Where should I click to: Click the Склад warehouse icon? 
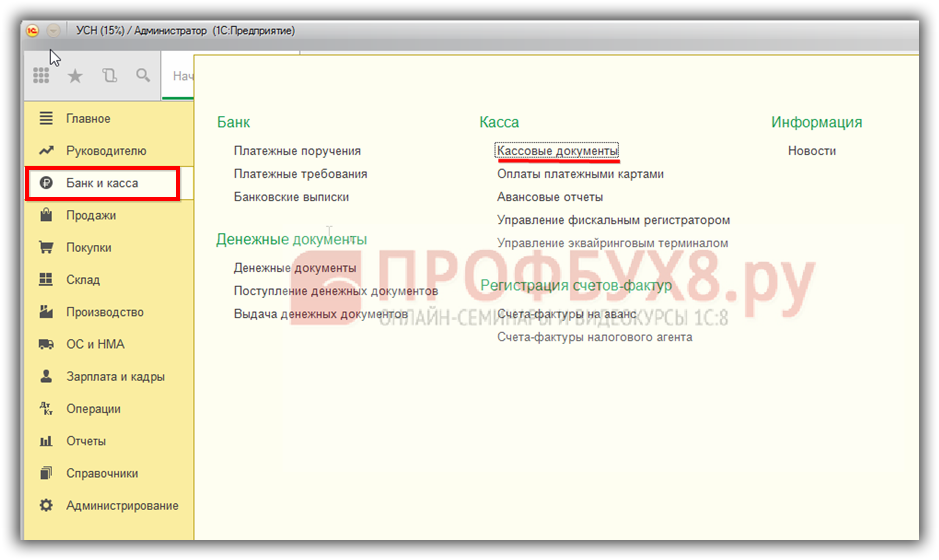click(46, 280)
